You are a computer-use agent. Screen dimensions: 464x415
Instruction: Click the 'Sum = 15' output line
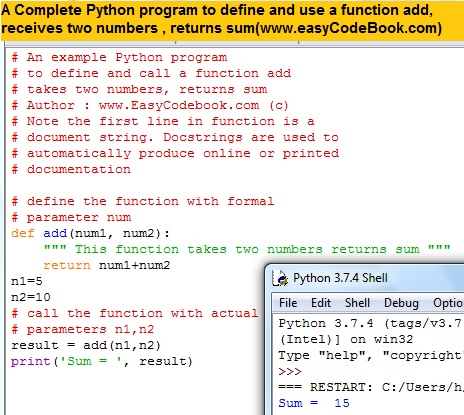(314, 403)
